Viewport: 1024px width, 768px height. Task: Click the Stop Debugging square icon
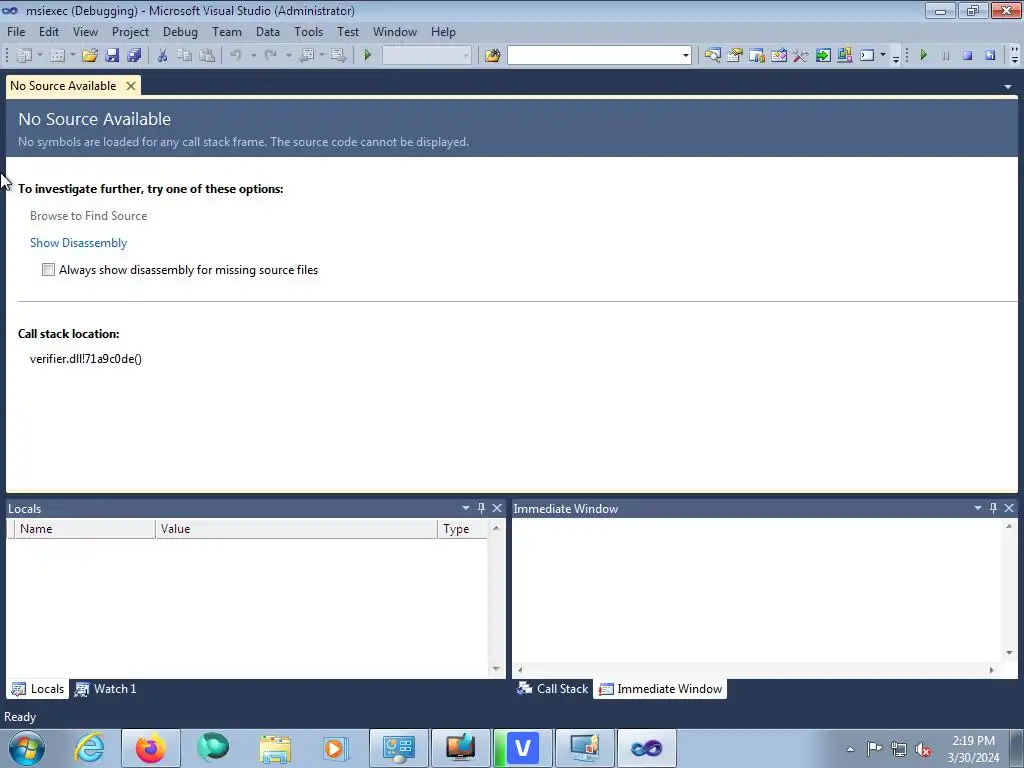click(x=968, y=56)
